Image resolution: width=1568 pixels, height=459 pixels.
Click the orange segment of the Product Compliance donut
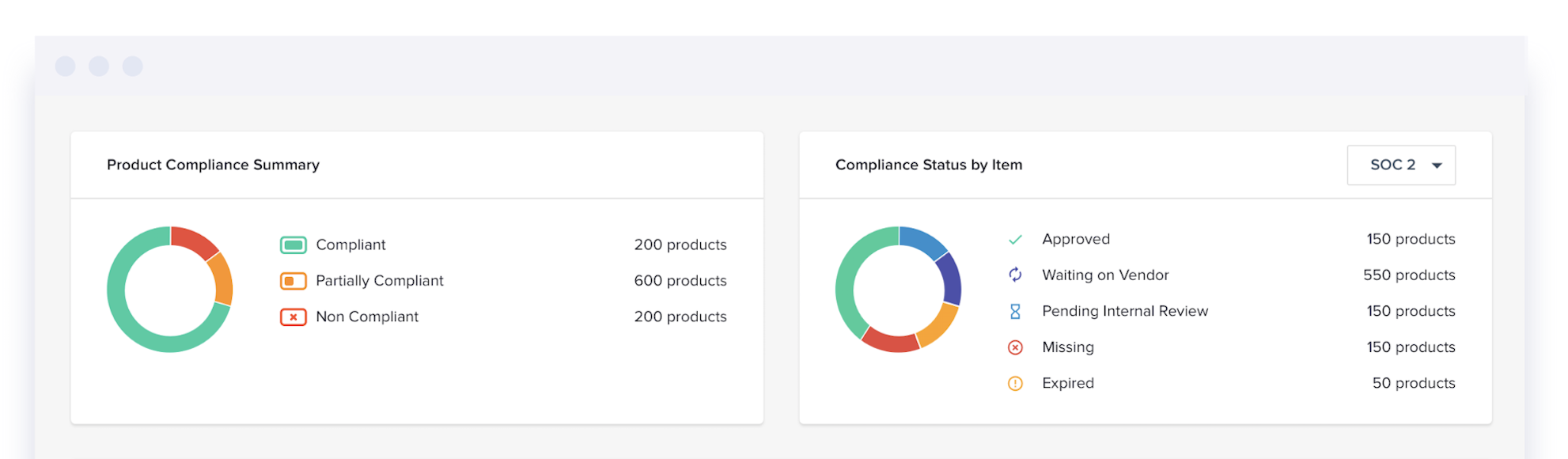click(x=222, y=279)
